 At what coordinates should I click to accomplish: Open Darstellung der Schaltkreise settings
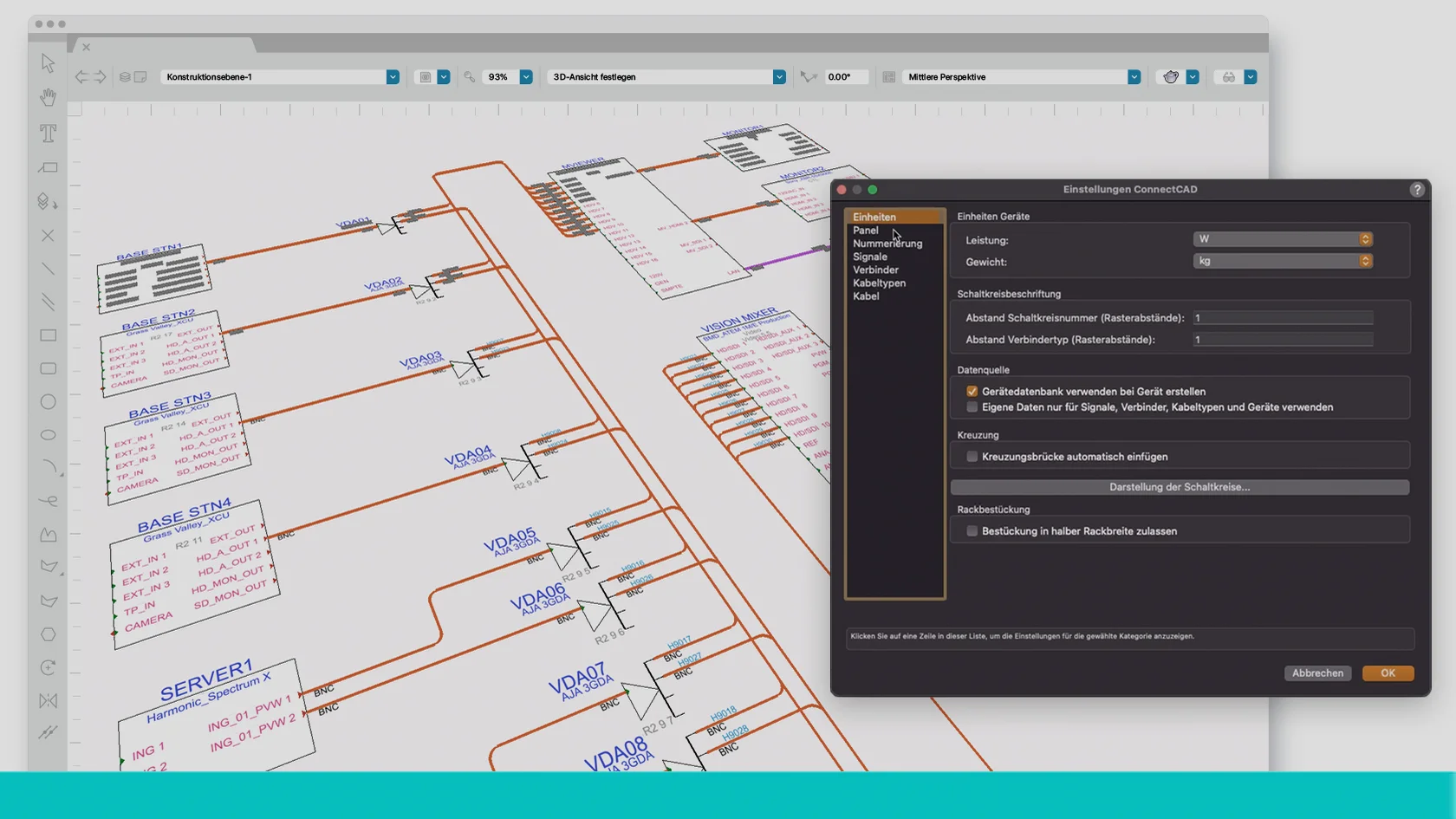coord(1180,487)
